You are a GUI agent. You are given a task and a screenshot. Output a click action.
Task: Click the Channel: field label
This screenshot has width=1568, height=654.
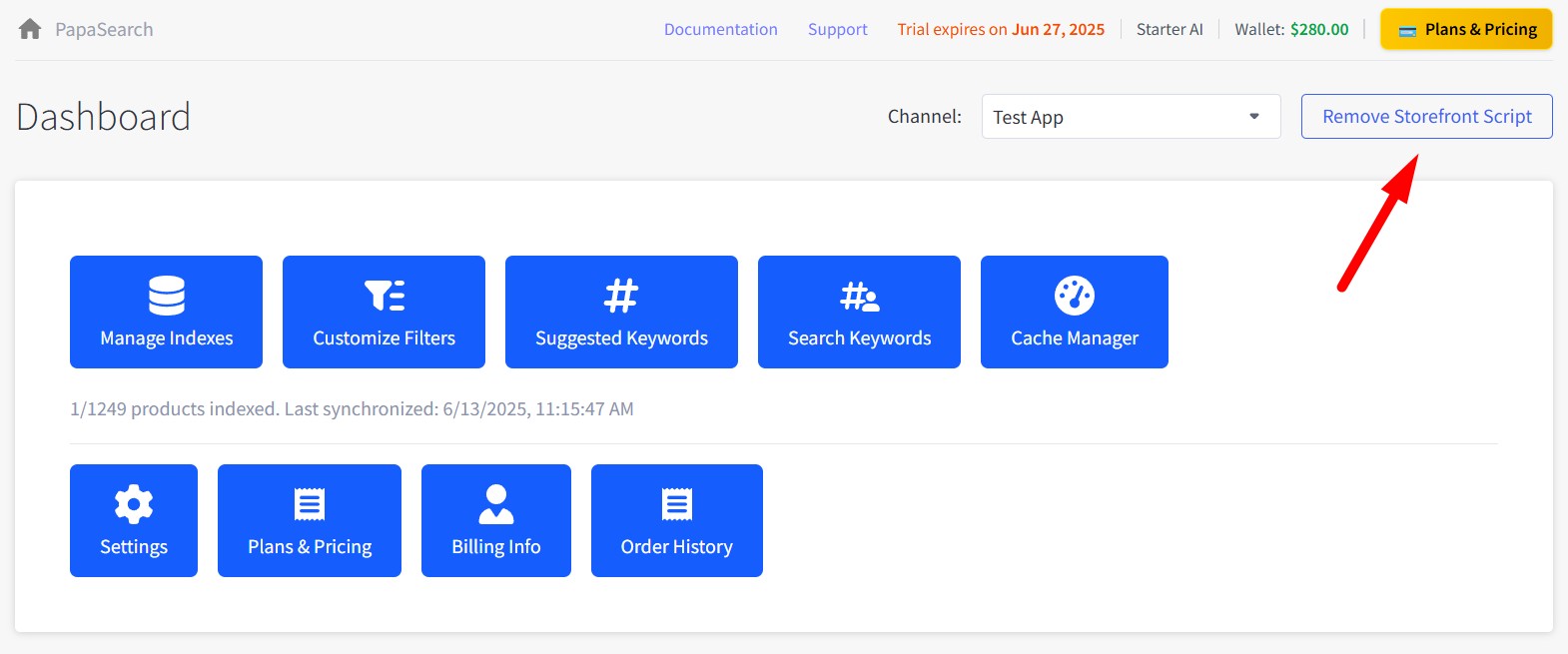(925, 117)
